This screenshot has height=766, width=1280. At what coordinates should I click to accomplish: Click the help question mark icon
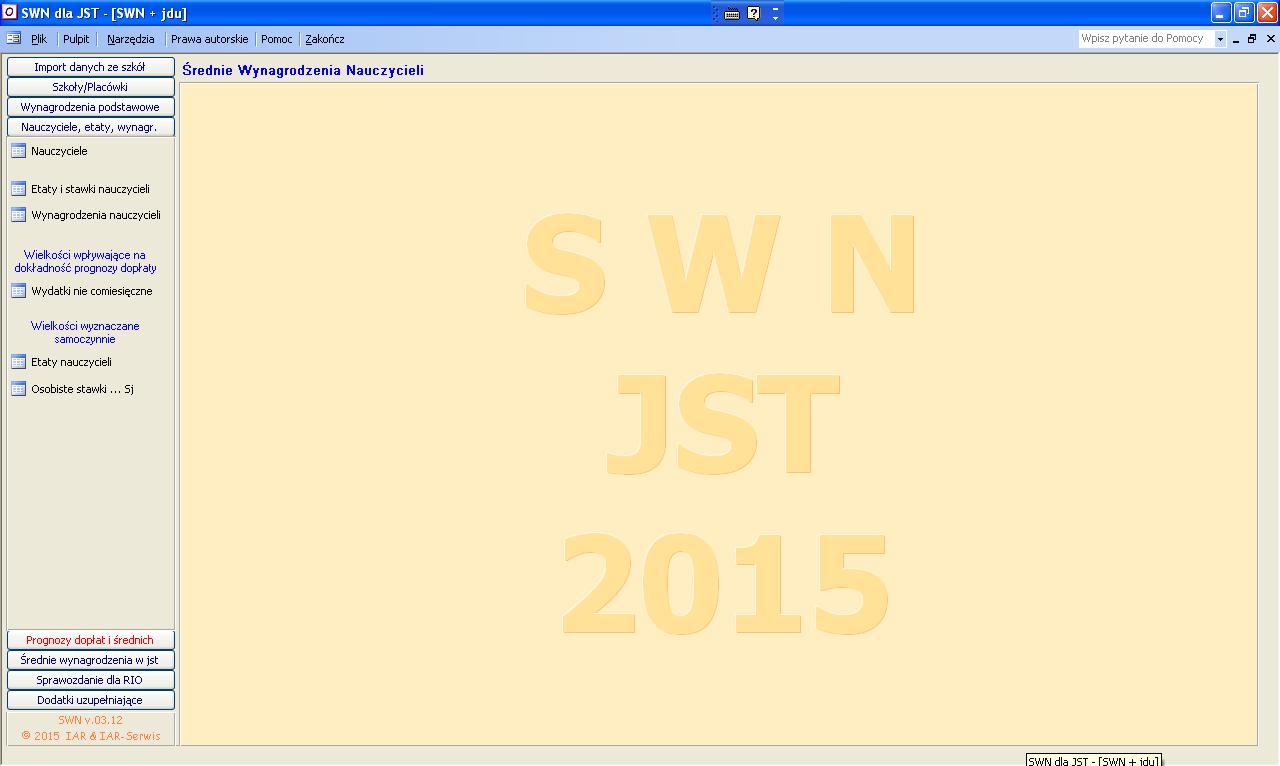pyautogui.click(x=754, y=13)
